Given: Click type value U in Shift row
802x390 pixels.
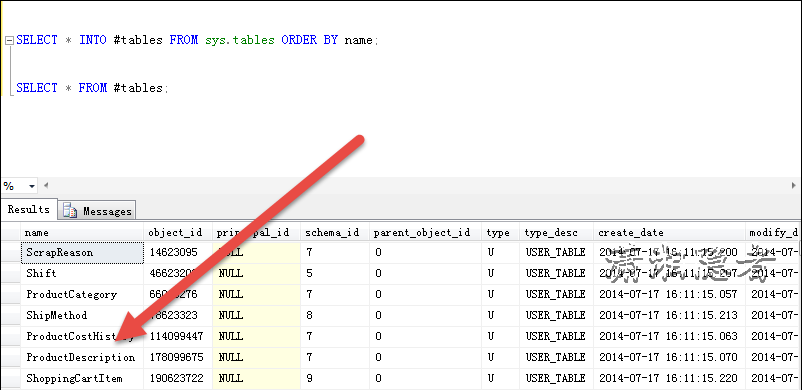Looking at the screenshot, I should 501,274.
